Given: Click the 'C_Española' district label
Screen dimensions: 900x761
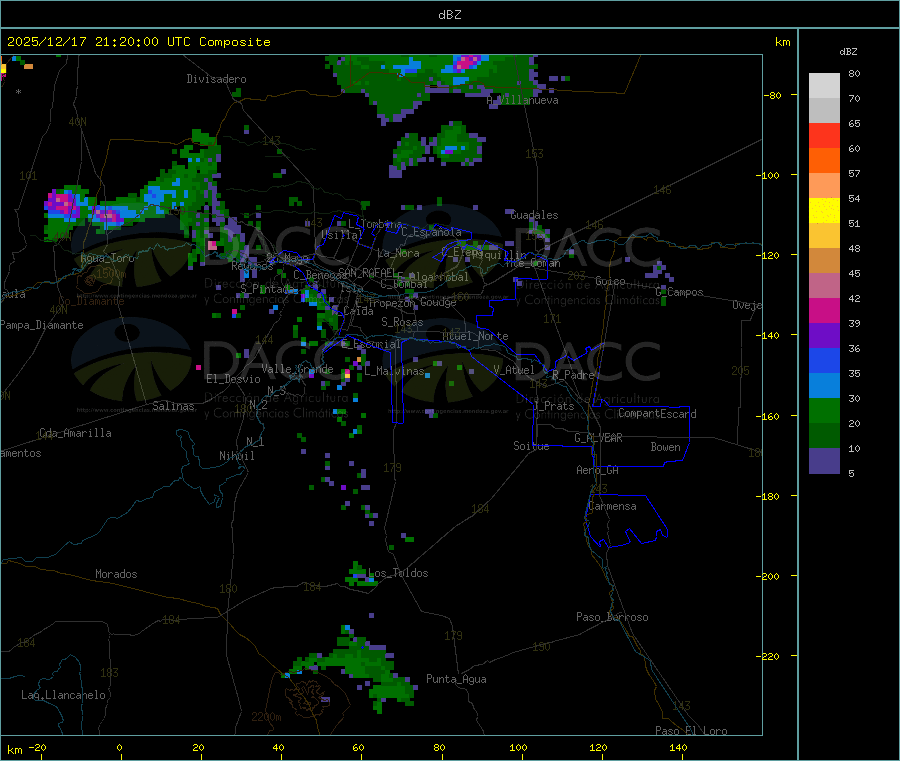Looking at the screenshot, I should (431, 232).
